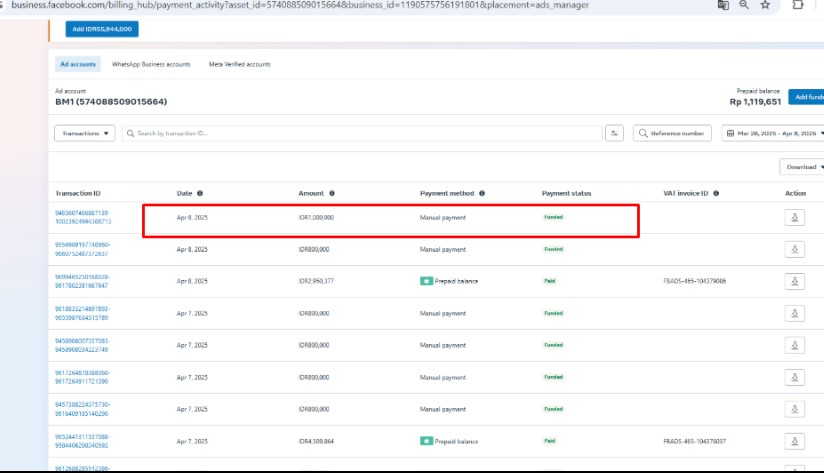Click the browser zoom magnifier icon
Viewport: 824px width, 473px height.
[x=745, y=5]
